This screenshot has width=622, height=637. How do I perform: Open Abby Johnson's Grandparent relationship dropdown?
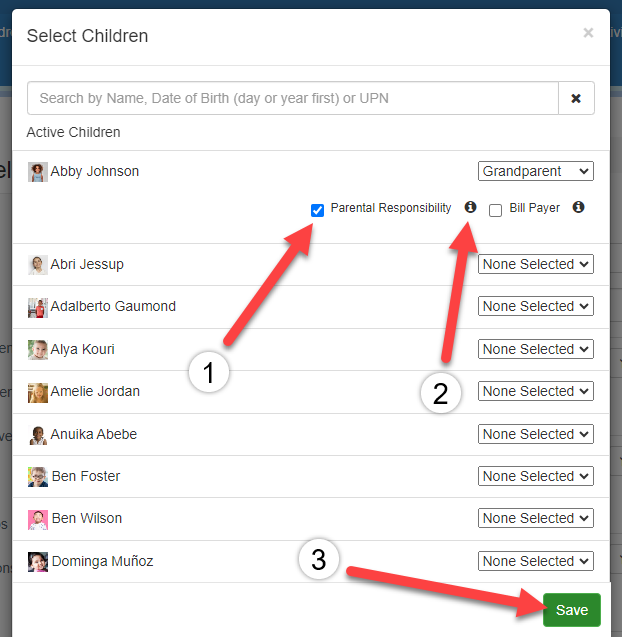pyautogui.click(x=535, y=171)
